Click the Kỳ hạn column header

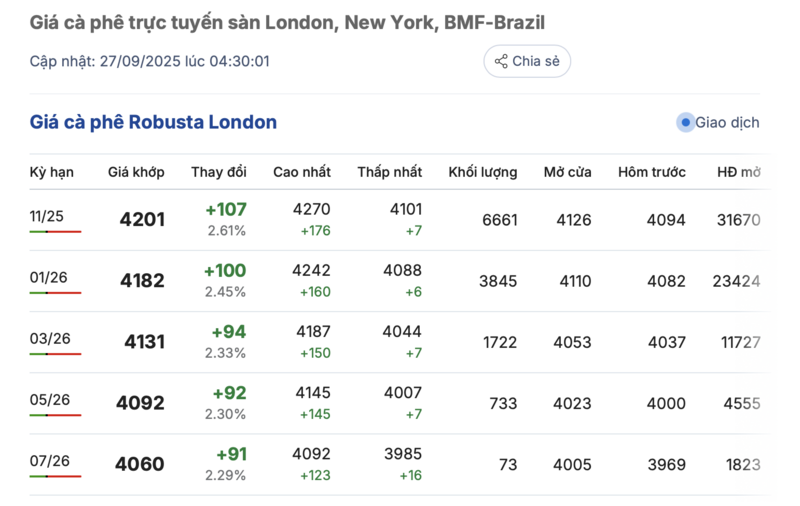point(51,172)
